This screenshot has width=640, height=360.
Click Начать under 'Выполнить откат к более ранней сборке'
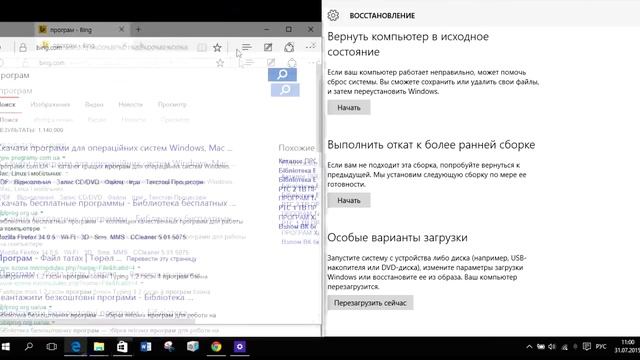coord(349,201)
